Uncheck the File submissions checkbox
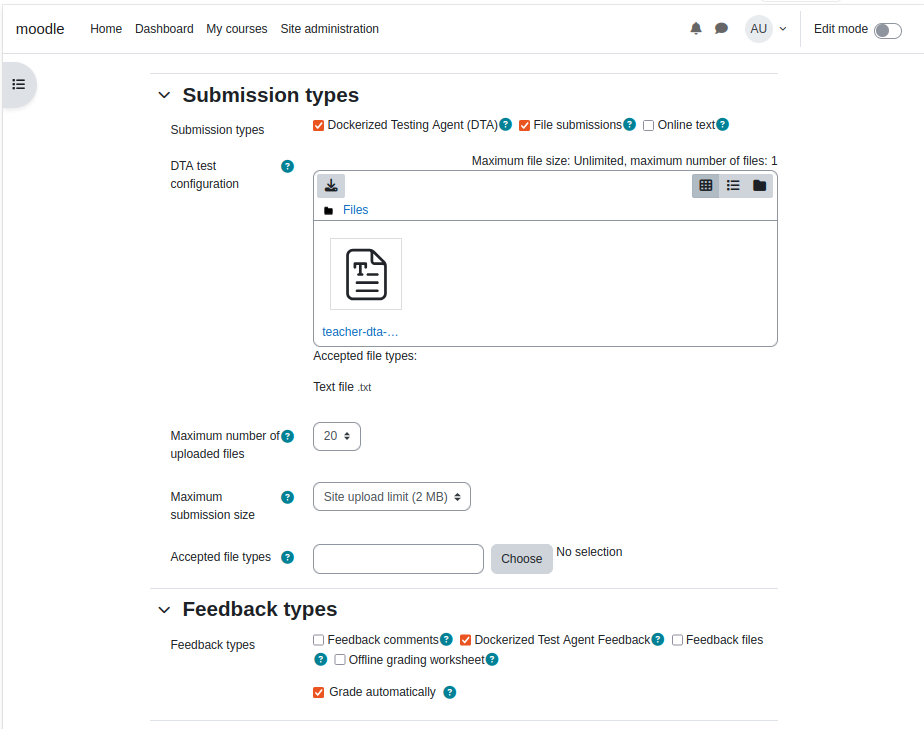The height and width of the screenshot is (729, 924). 524,126
